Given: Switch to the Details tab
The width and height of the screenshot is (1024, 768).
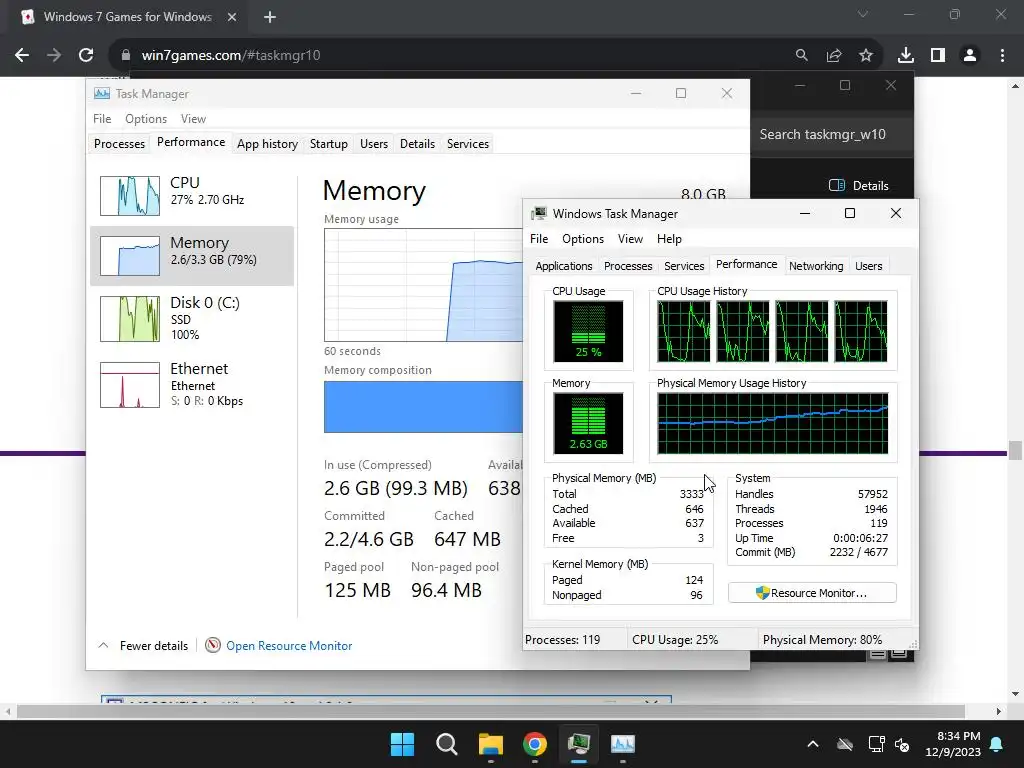Looking at the screenshot, I should [417, 144].
